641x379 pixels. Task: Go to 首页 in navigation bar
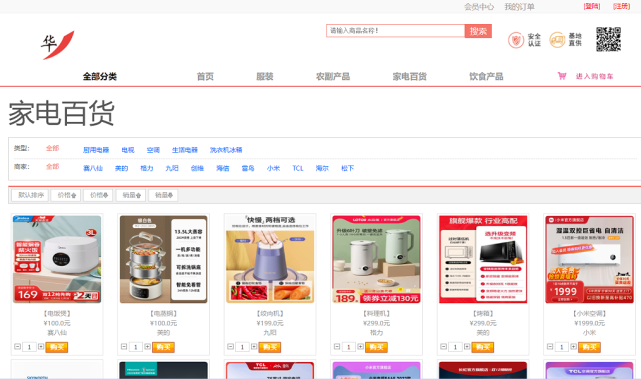click(x=205, y=76)
